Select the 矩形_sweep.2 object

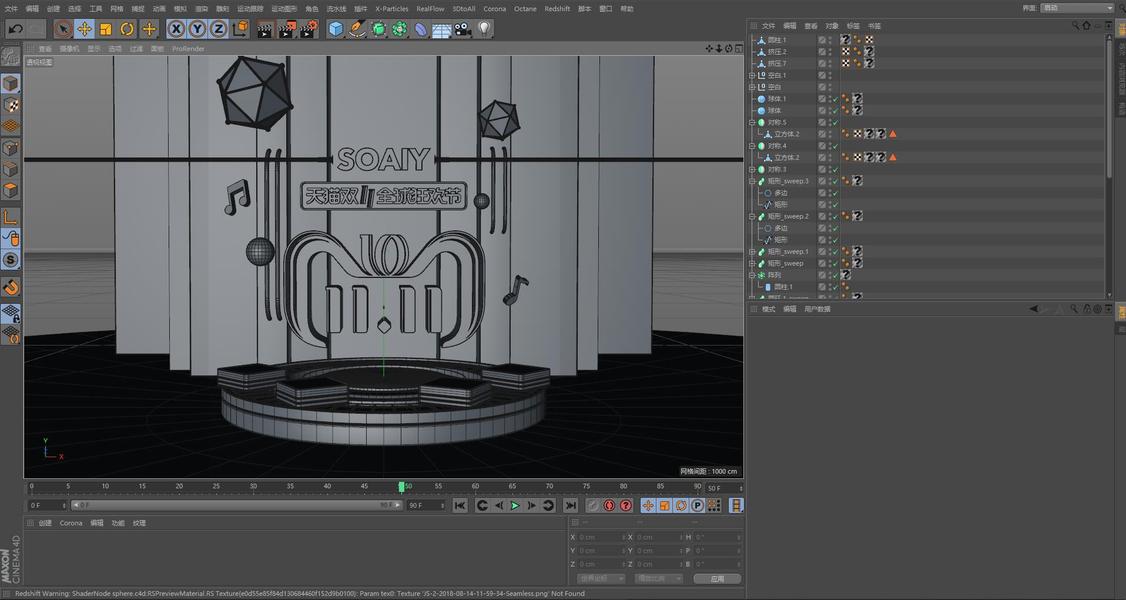tap(788, 216)
